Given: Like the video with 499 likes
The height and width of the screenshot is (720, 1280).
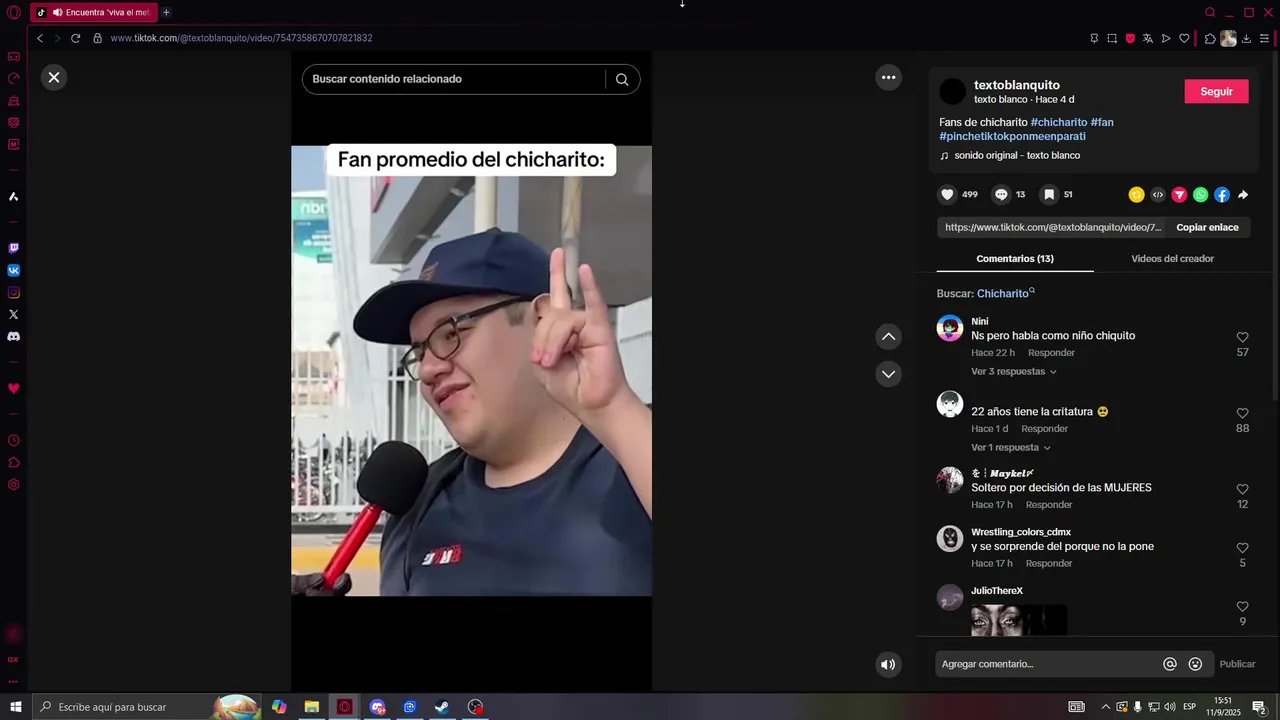Looking at the screenshot, I should (x=947, y=194).
